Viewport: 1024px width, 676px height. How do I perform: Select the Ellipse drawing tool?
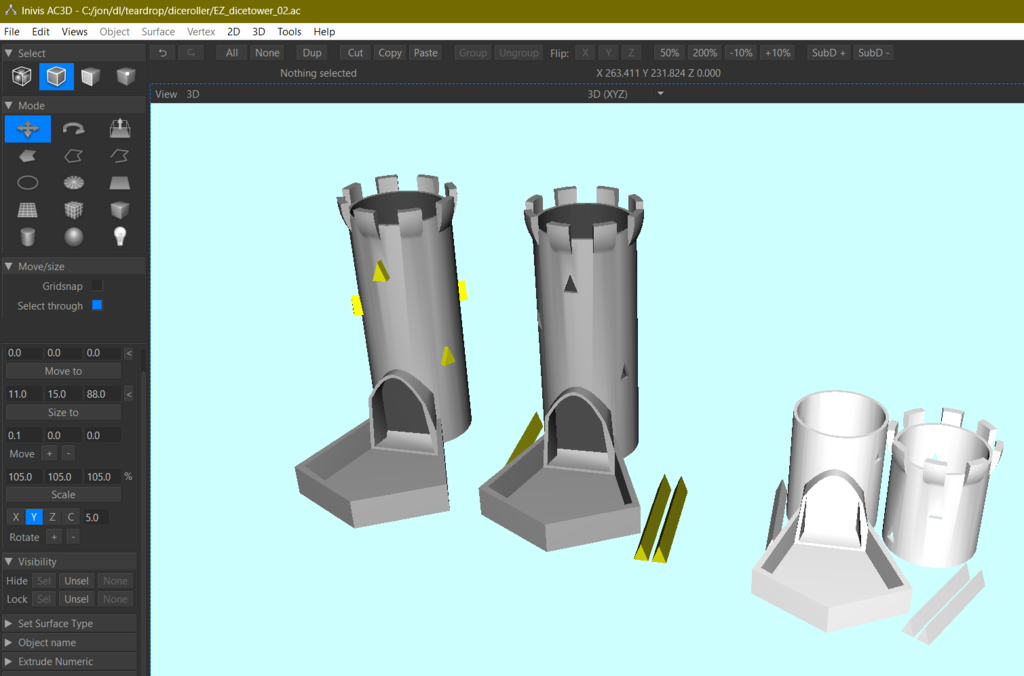(28, 183)
